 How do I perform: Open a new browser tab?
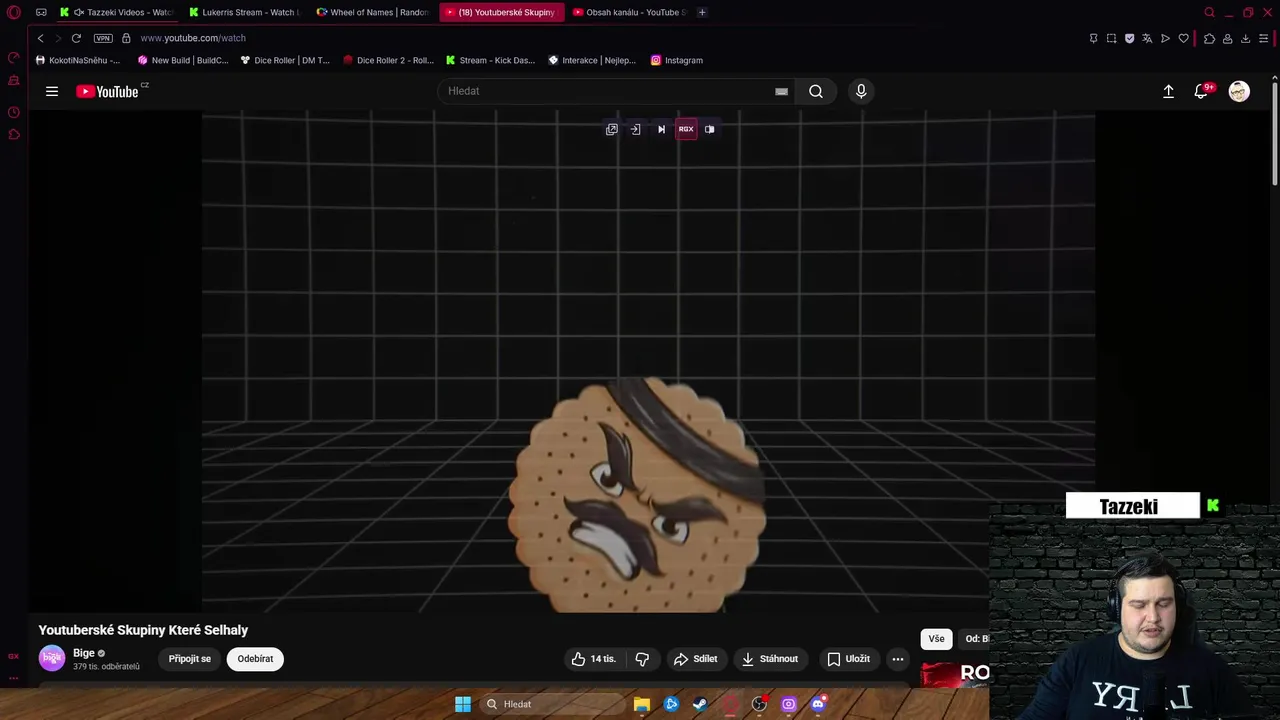[702, 12]
